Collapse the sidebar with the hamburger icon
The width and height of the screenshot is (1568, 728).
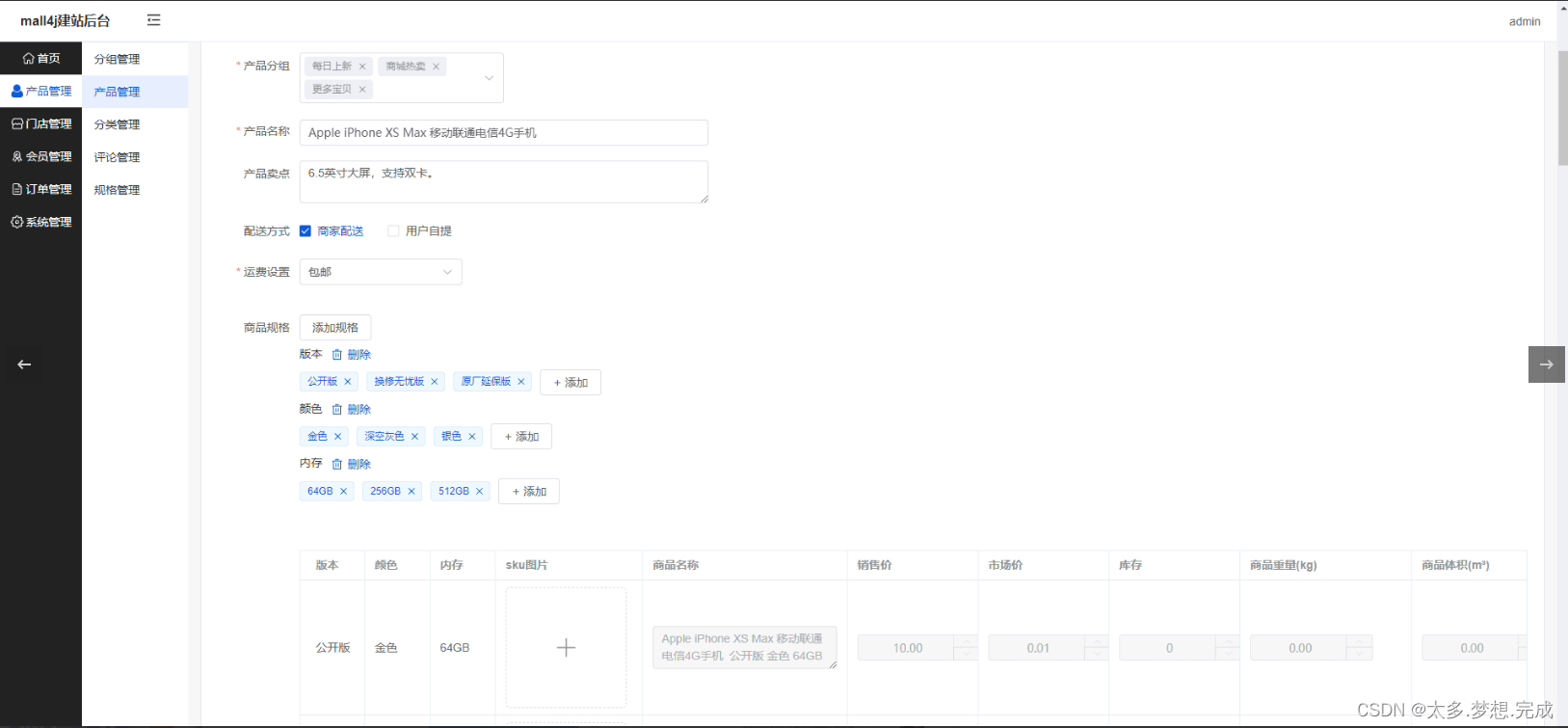[x=153, y=20]
